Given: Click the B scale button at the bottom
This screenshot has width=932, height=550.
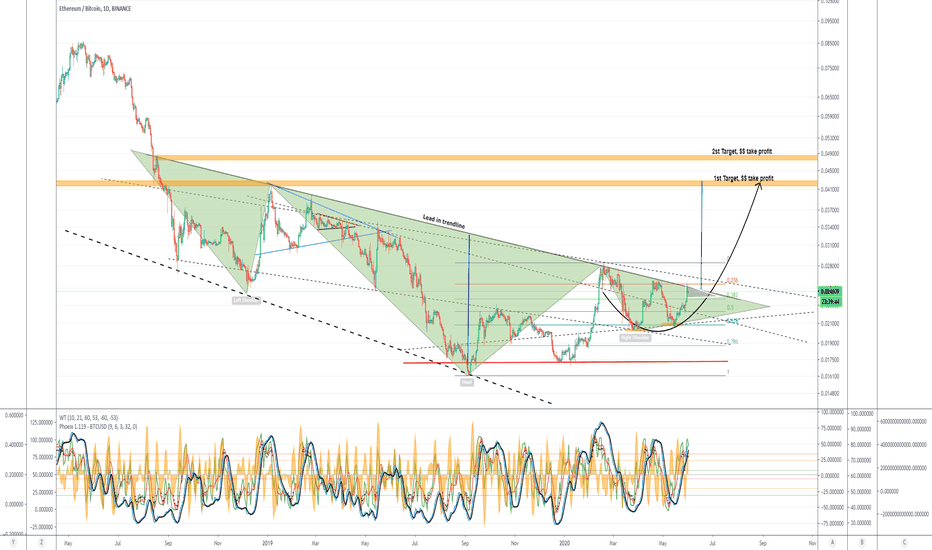Looking at the screenshot, I should click(862, 542).
